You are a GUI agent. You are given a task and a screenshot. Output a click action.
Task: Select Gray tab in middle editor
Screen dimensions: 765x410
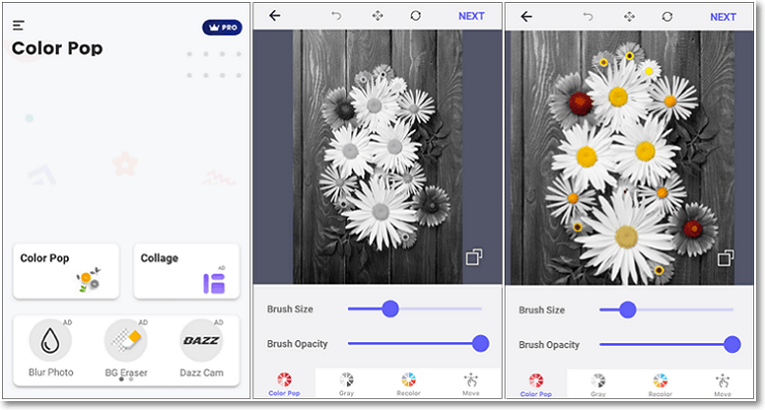click(346, 384)
